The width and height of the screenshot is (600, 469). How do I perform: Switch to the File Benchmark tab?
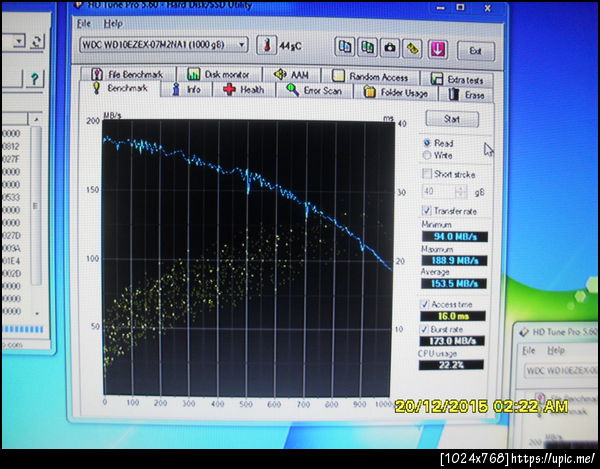[x=127, y=74]
